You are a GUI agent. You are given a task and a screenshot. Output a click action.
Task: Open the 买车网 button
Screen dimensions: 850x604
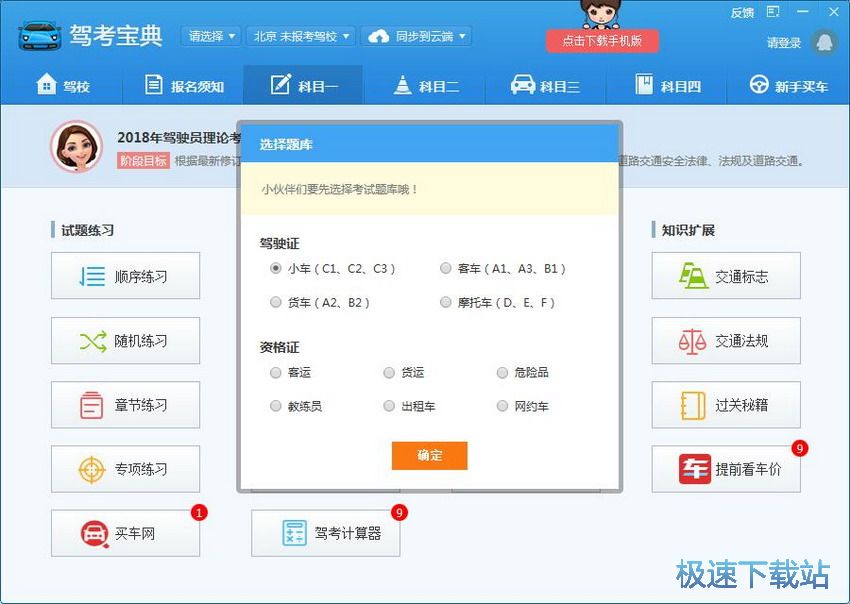click(125, 533)
